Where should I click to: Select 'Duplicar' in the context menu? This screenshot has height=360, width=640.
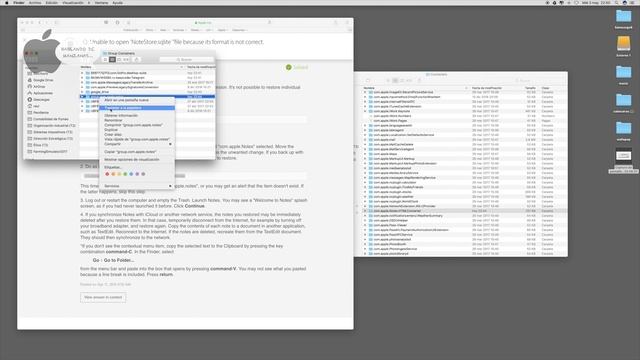tap(137, 130)
